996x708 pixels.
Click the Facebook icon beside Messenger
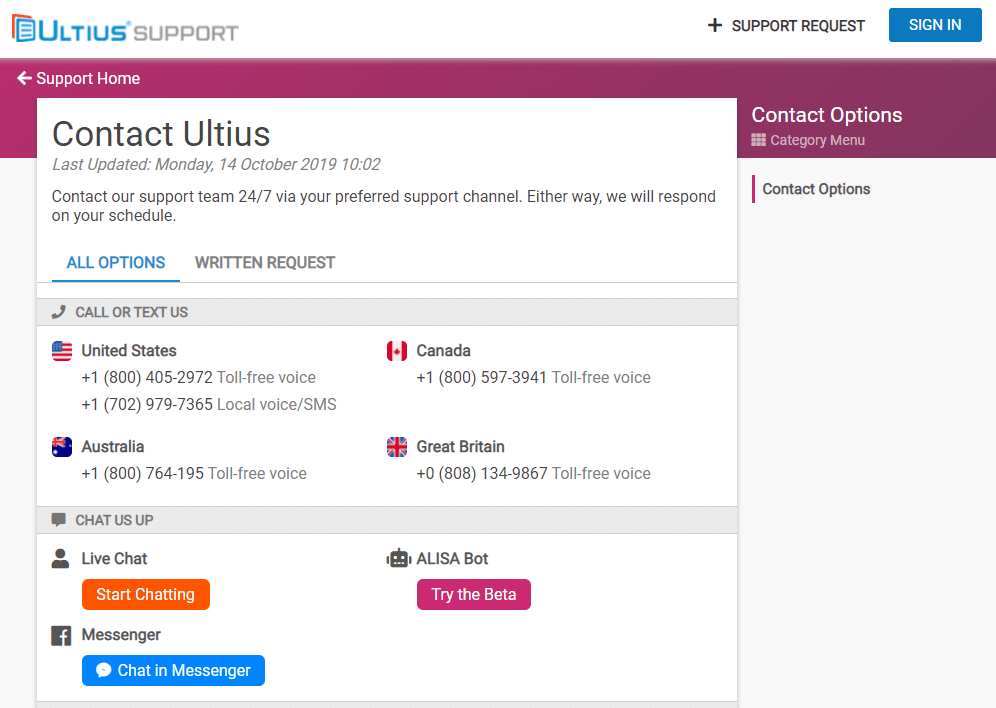click(x=61, y=635)
